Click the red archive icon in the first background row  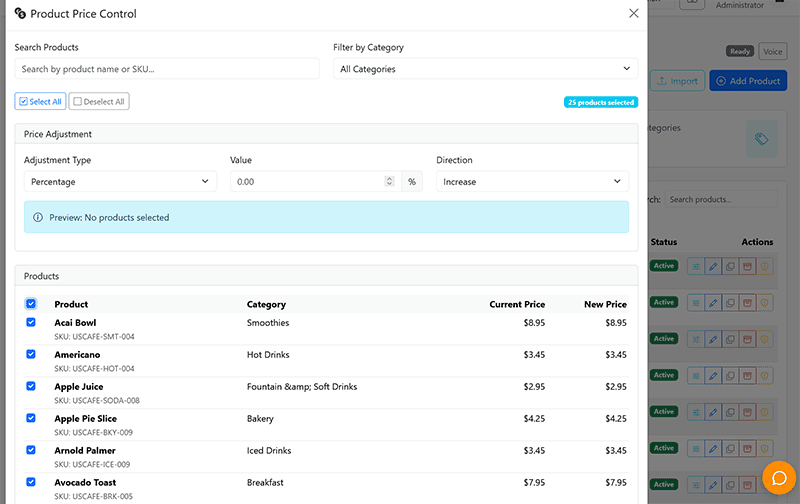747,266
